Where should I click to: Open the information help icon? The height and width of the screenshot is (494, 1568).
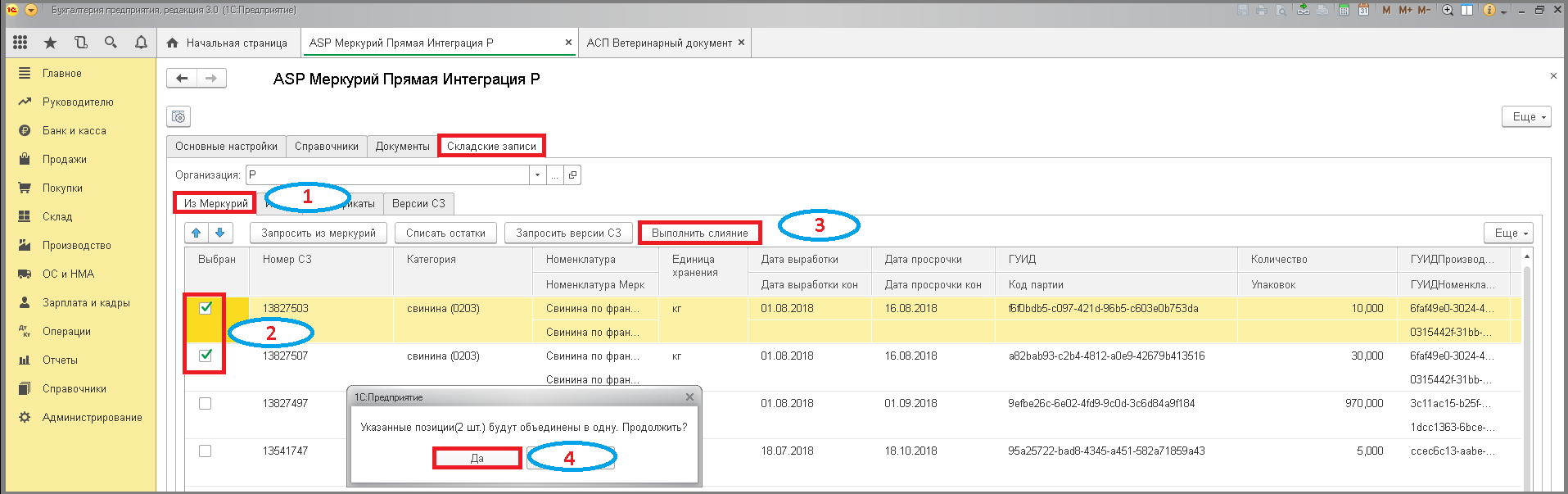[1489, 10]
